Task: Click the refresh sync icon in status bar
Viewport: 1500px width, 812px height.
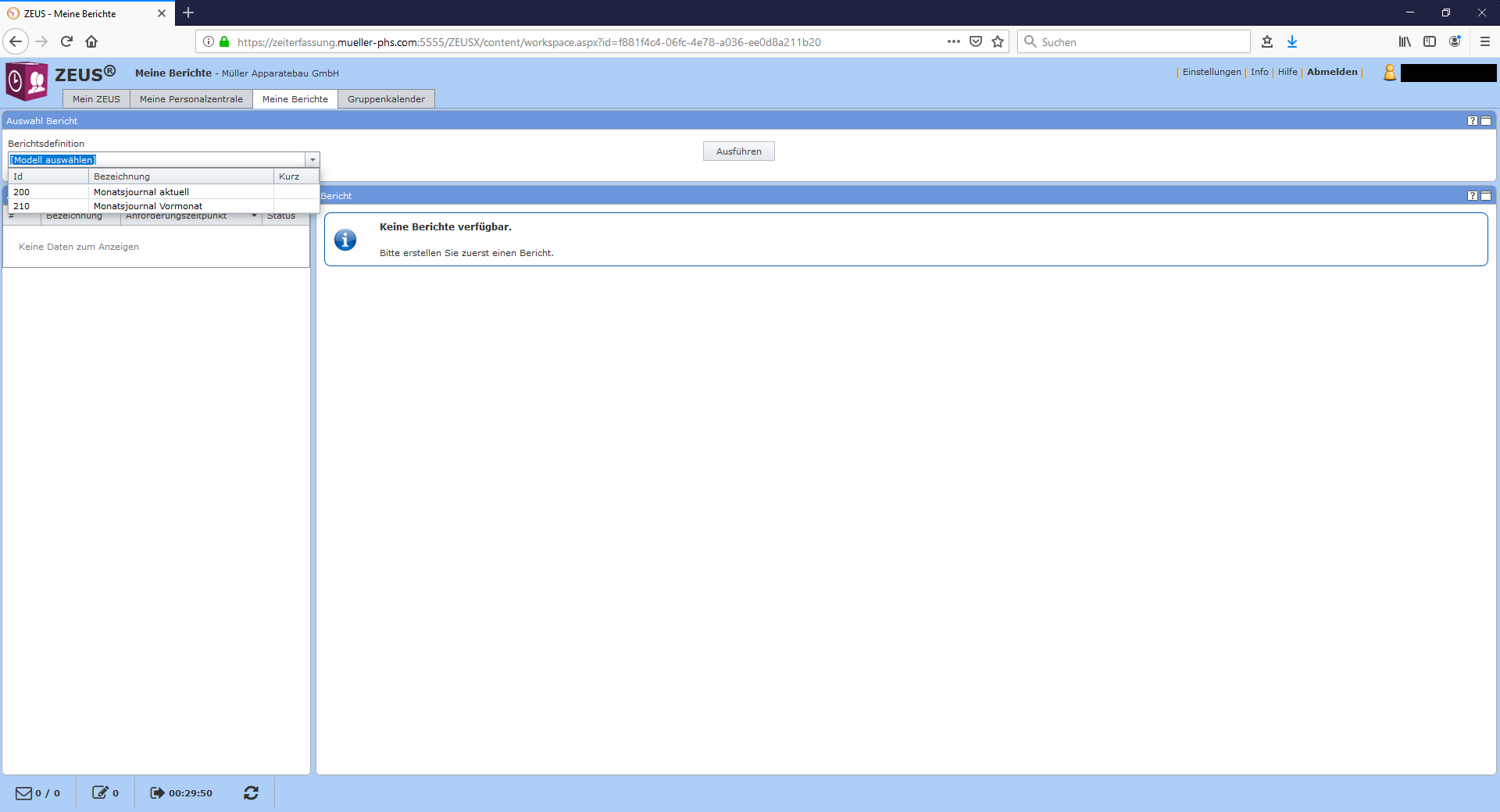Action: tap(251, 792)
